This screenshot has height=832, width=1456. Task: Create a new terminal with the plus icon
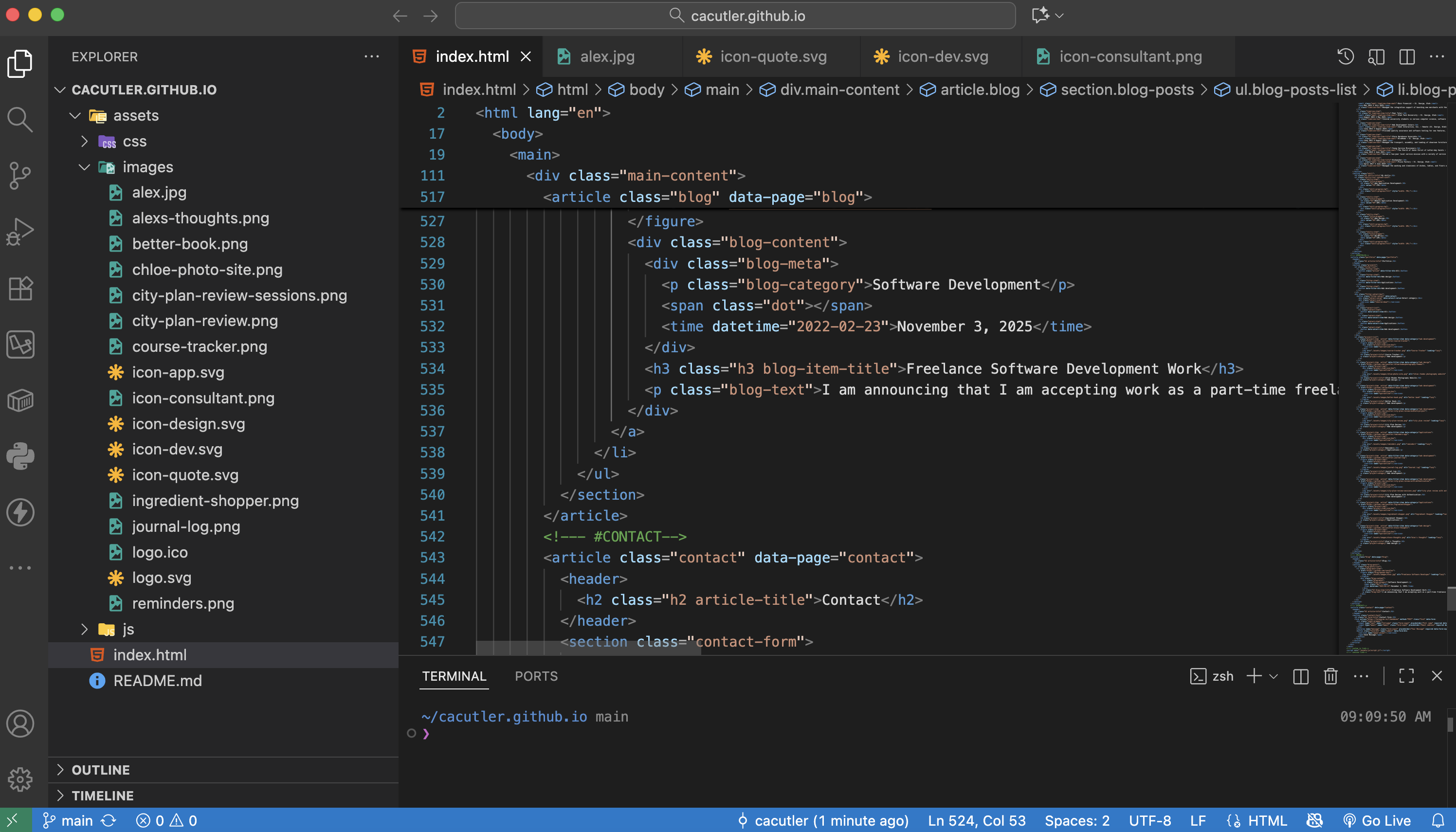coord(1253,676)
